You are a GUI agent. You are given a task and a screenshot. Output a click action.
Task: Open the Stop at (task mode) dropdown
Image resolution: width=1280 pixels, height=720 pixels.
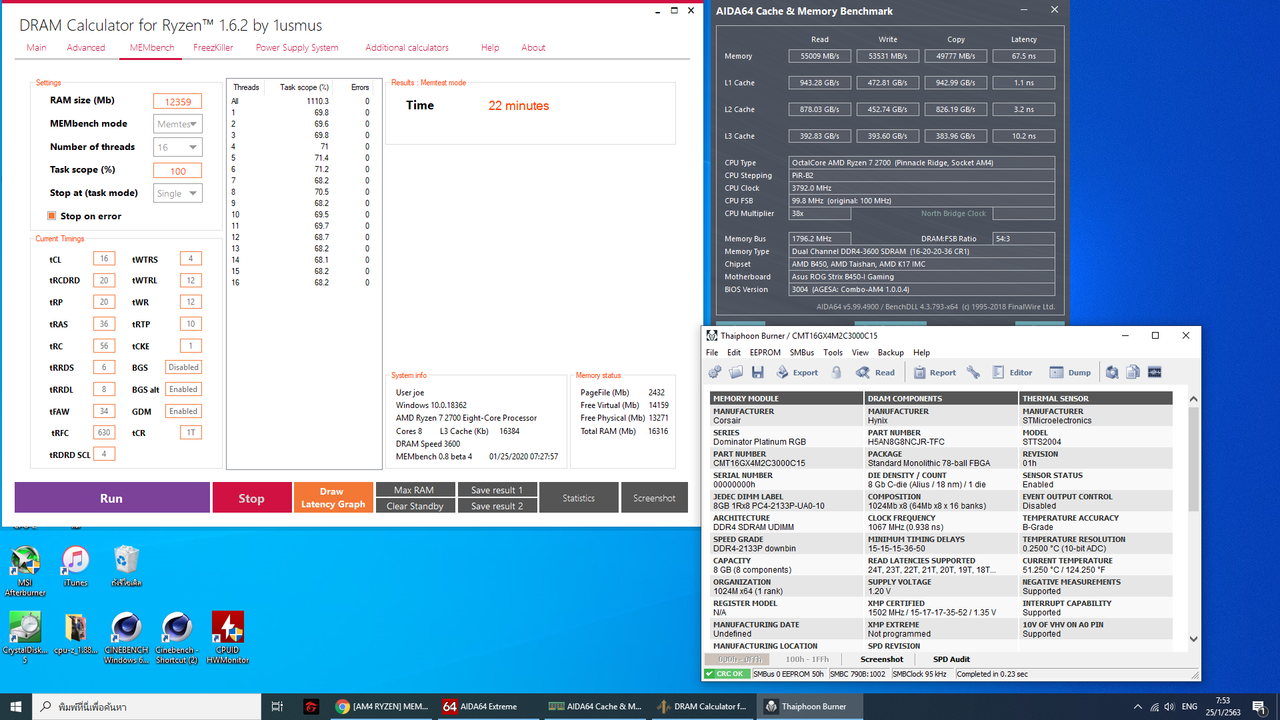[x=178, y=193]
